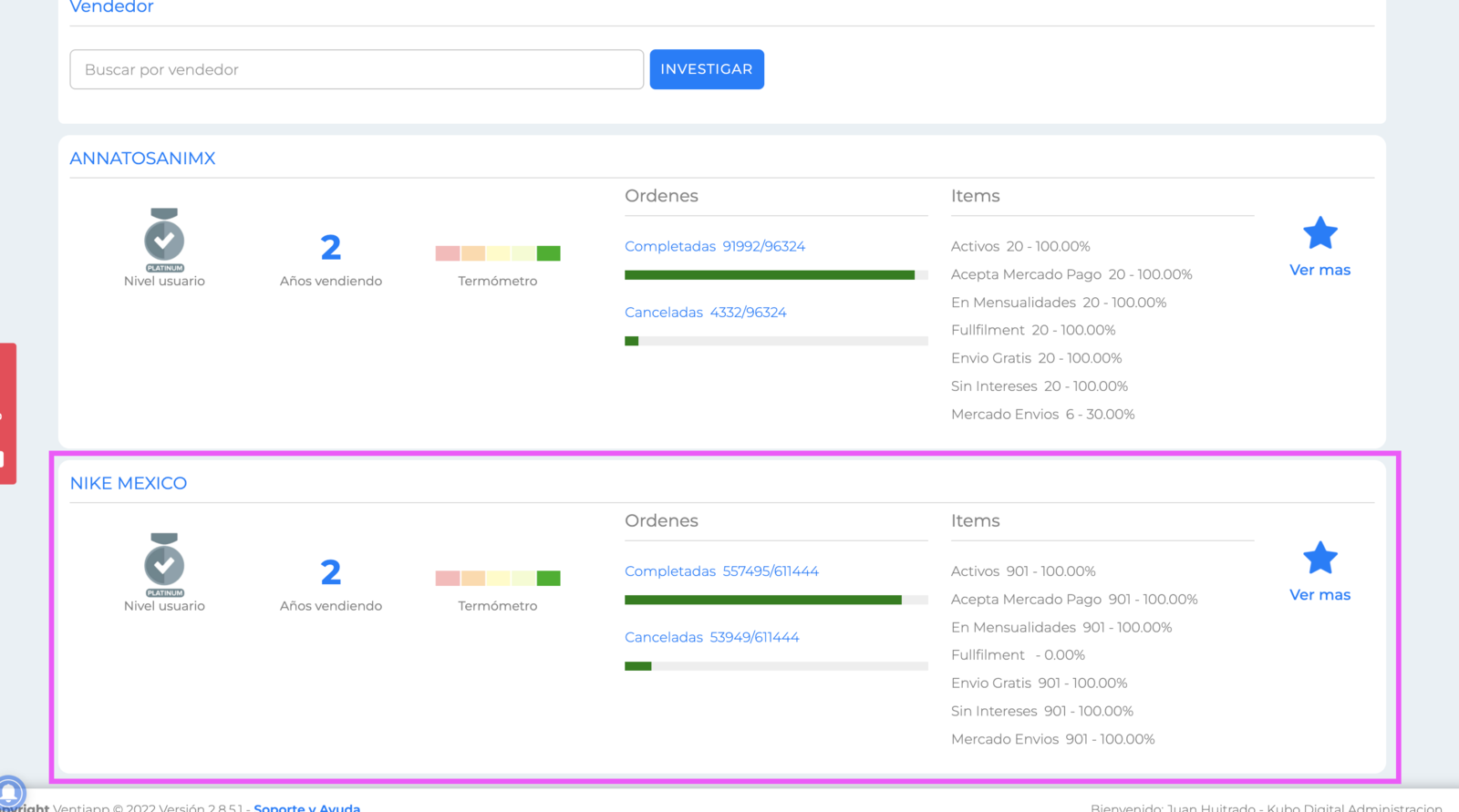The image size is (1459, 812).
Task: Focus the Buscar por vendedor search field
Action: point(357,69)
